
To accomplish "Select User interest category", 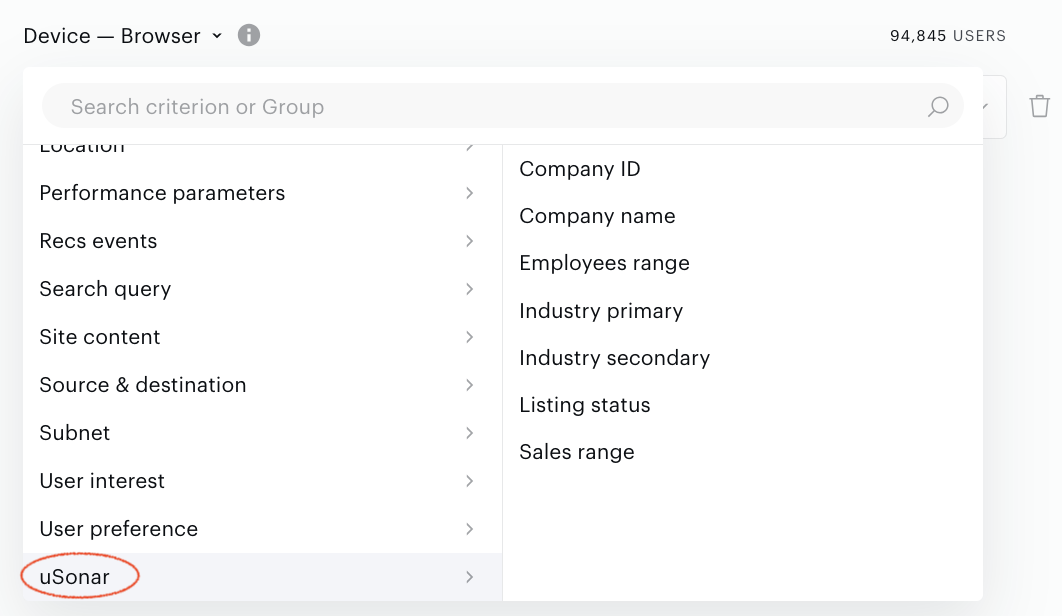I will pos(263,481).
